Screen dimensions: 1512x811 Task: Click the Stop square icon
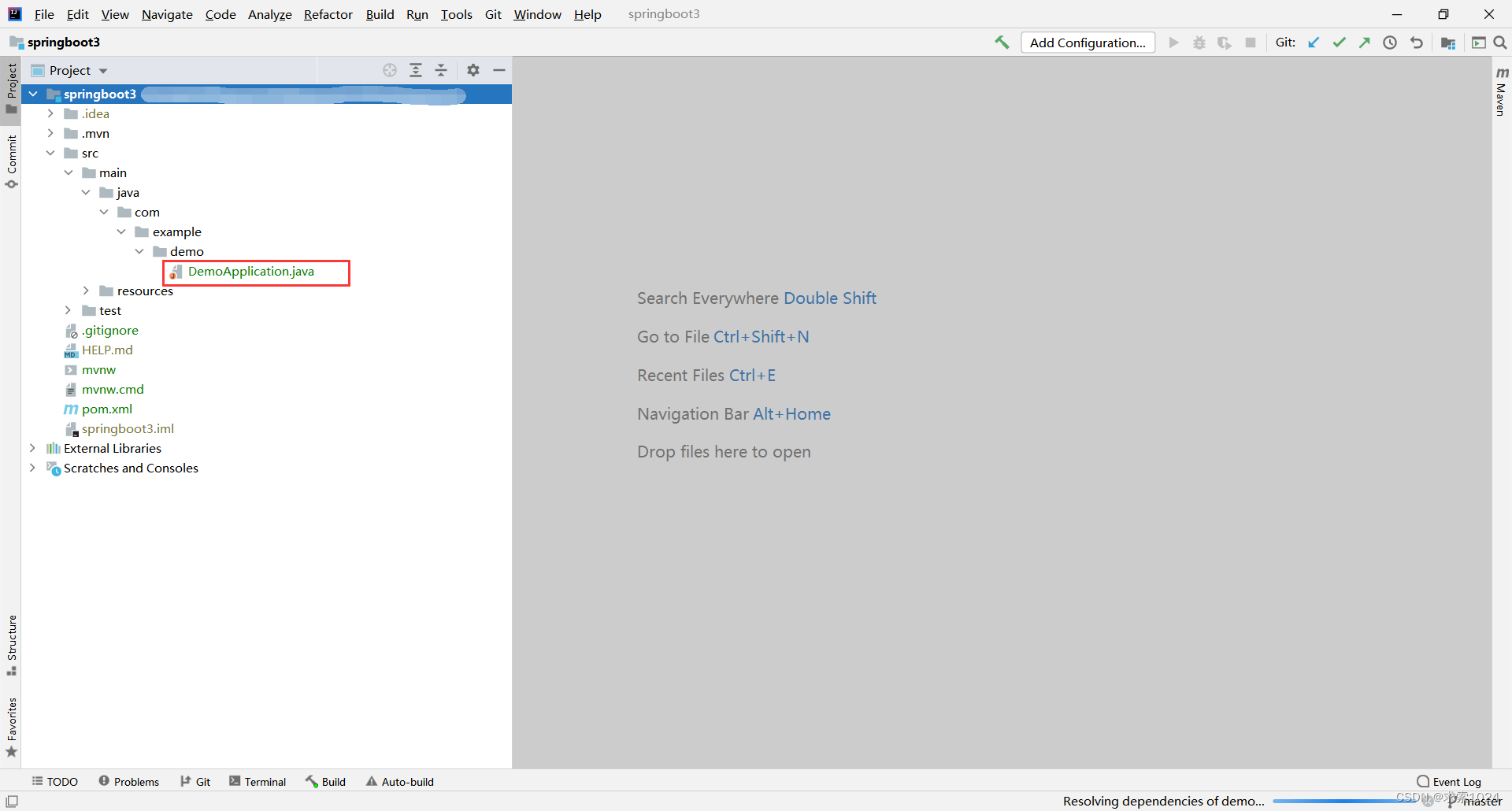tap(1250, 43)
